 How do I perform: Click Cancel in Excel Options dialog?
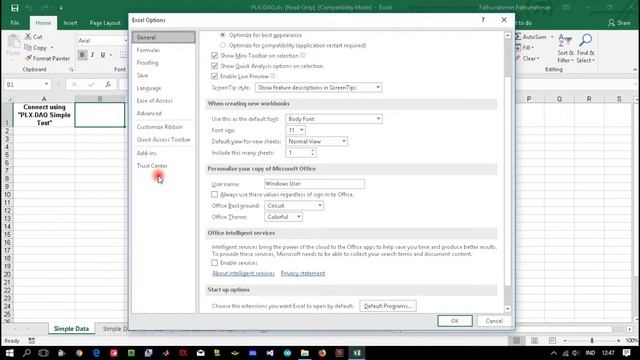[x=494, y=321]
